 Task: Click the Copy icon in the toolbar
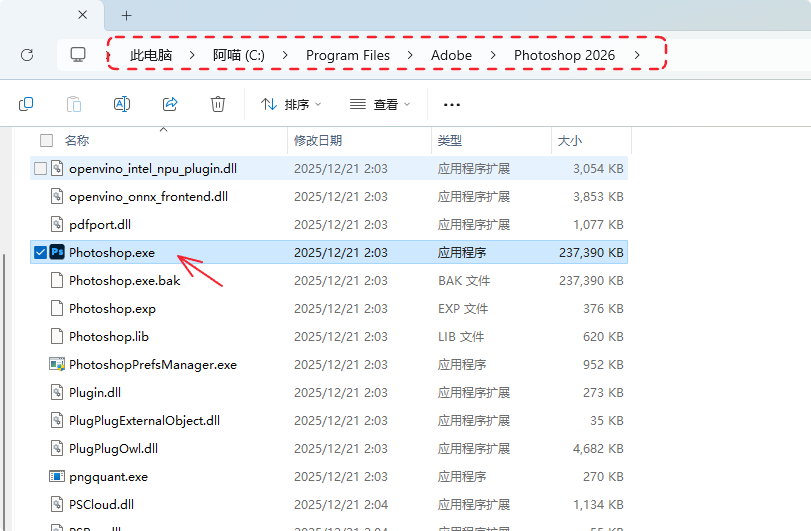click(x=26, y=104)
